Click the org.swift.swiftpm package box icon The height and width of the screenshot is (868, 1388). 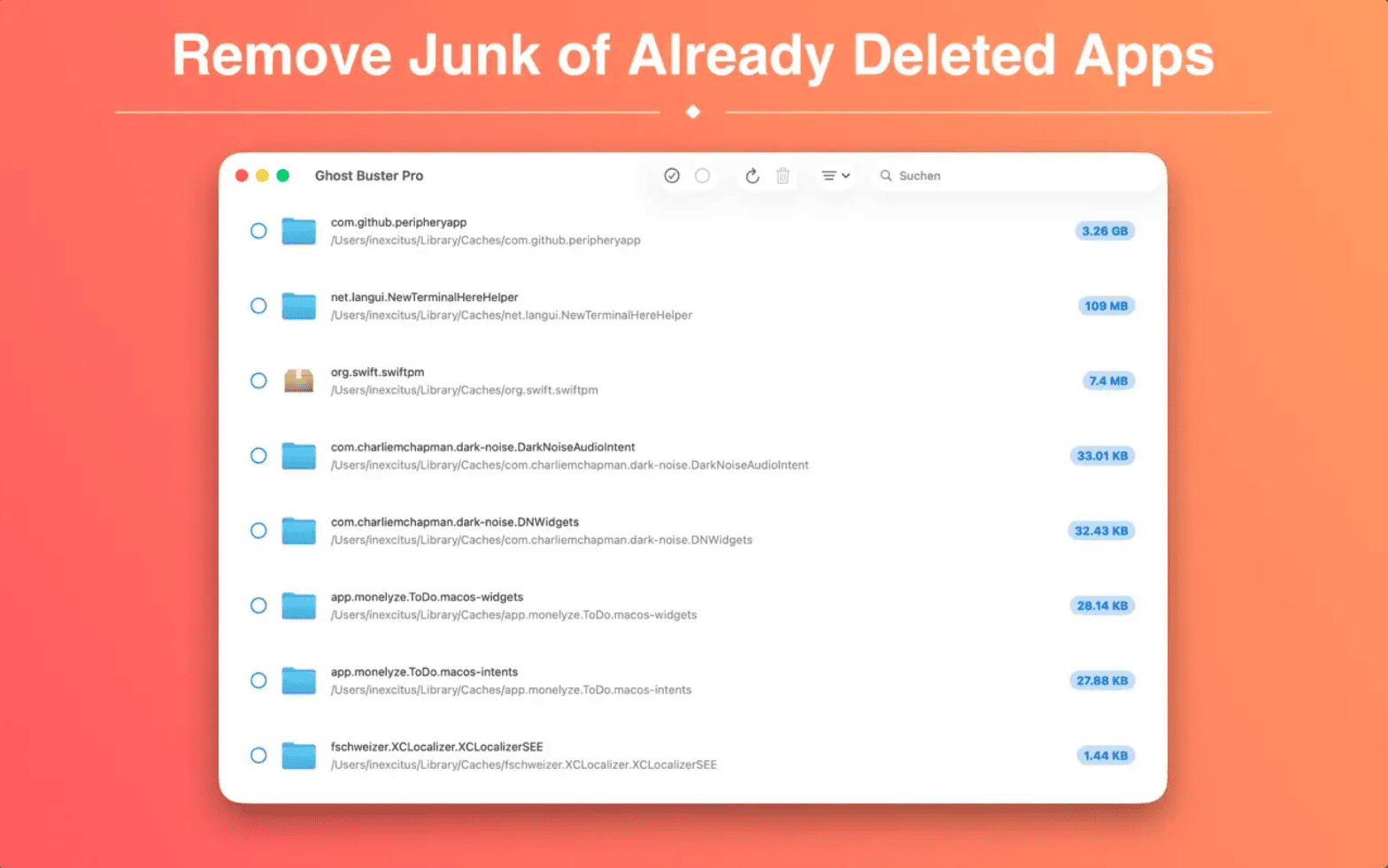click(x=299, y=380)
